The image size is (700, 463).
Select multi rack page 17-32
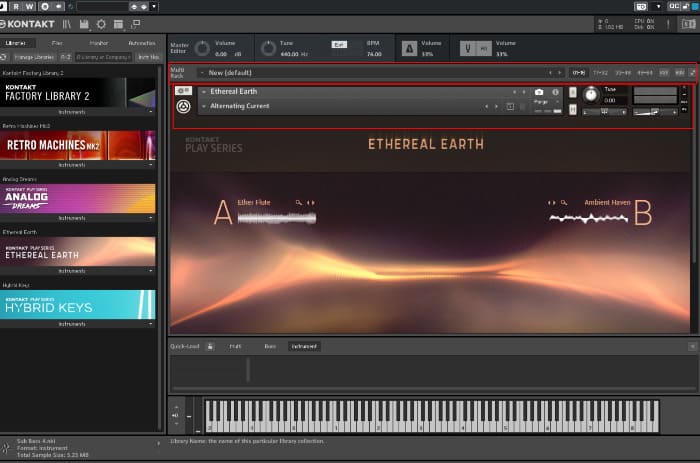click(x=600, y=73)
